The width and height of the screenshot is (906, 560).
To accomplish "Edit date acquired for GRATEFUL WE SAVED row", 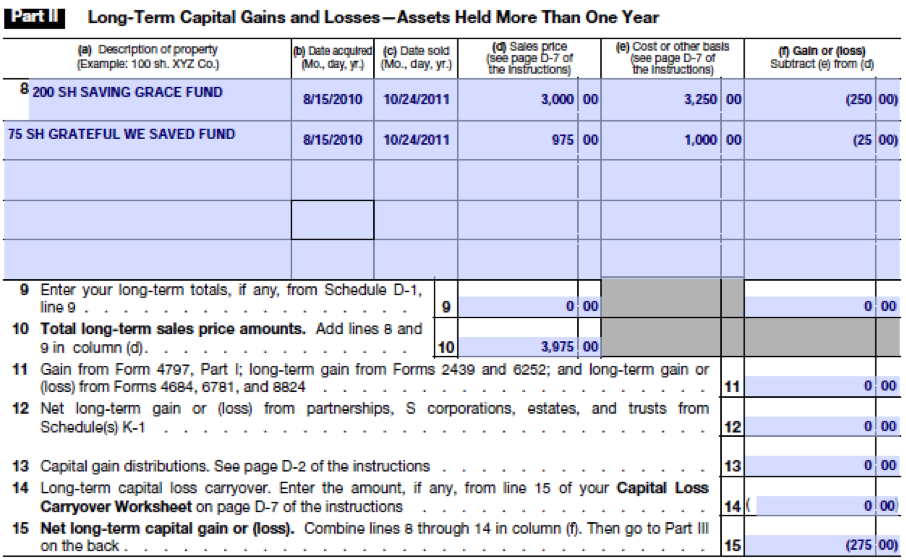I will (333, 140).
